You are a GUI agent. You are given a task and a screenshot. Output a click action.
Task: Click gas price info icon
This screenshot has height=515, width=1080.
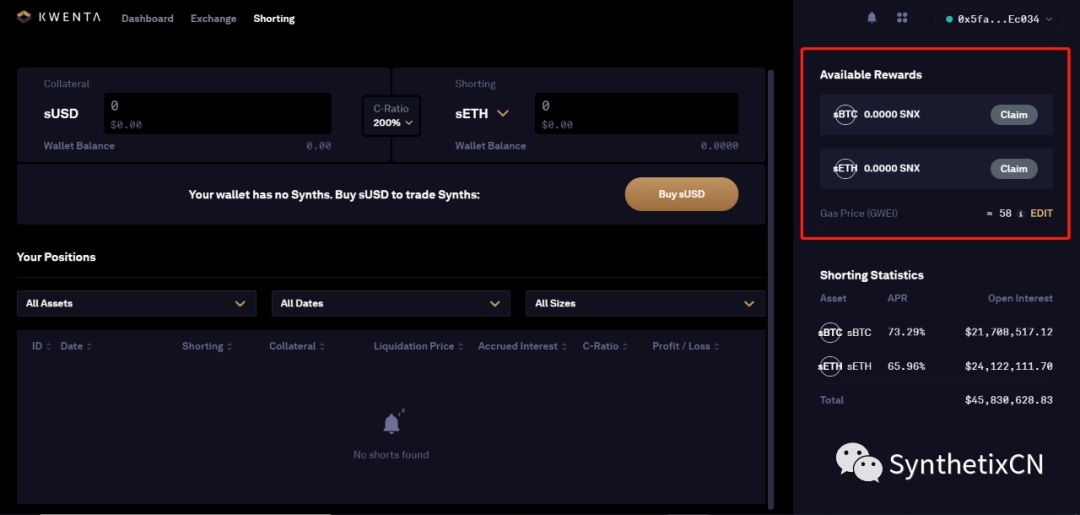pos(1021,213)
